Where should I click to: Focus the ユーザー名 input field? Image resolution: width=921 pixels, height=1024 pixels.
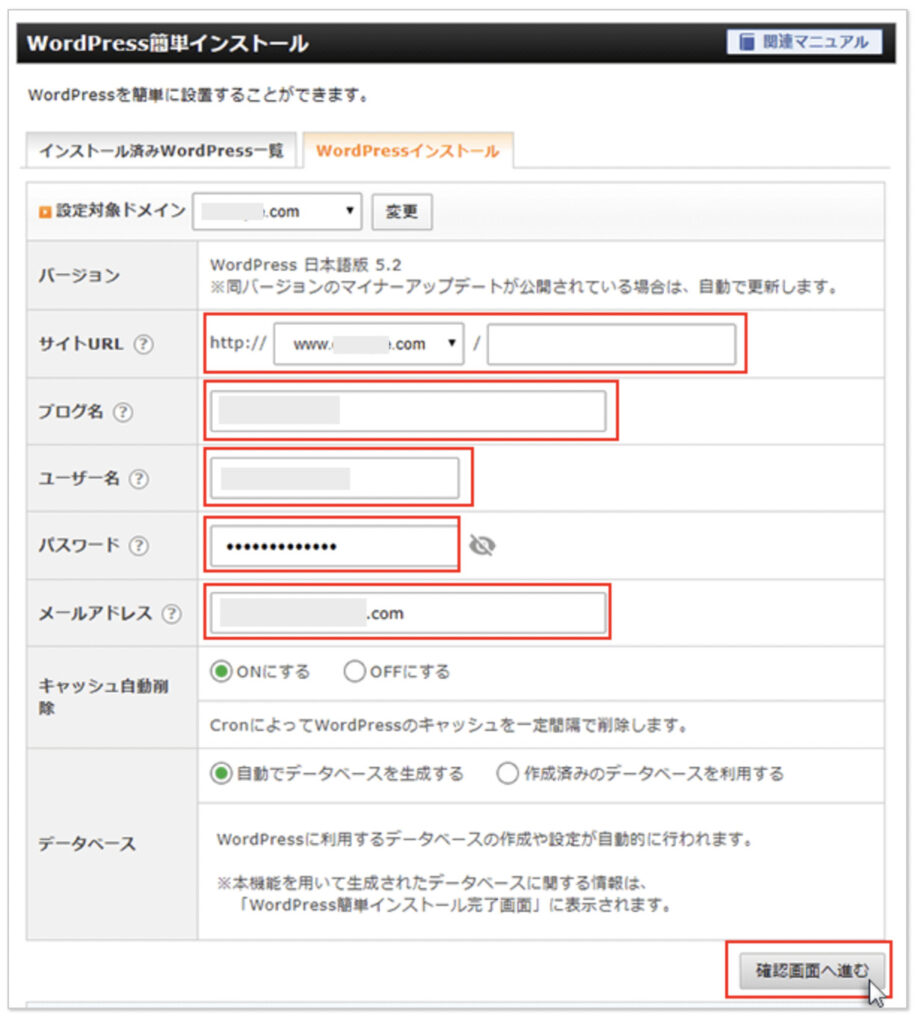334,478
